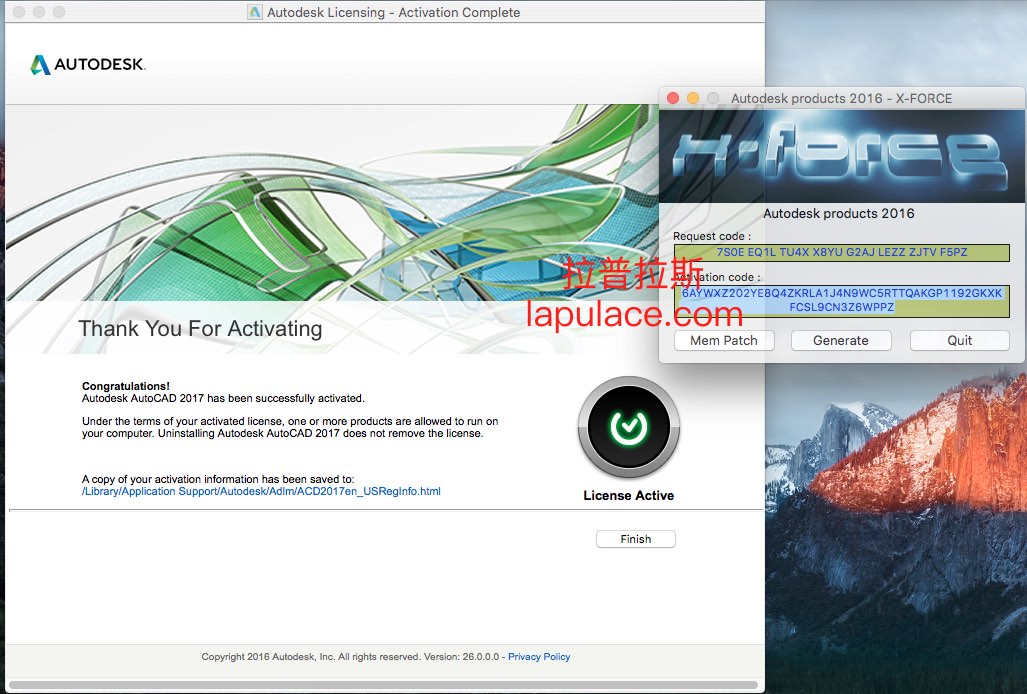Click the Autodesk logo in the header
The height and width of the screenshot is (694, 1027).
[88, 65]
